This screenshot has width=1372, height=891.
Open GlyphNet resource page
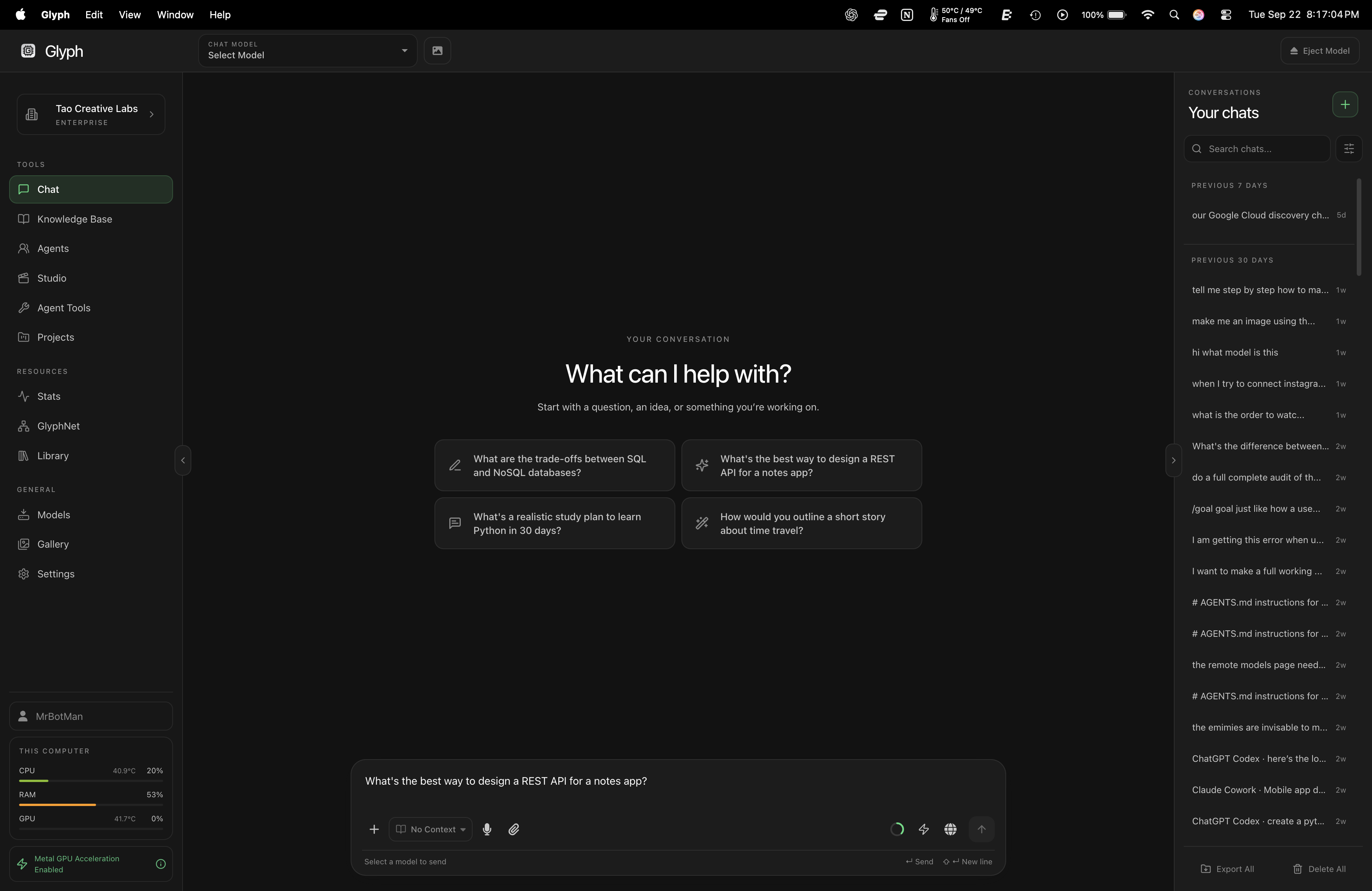[x=91, y=426]
